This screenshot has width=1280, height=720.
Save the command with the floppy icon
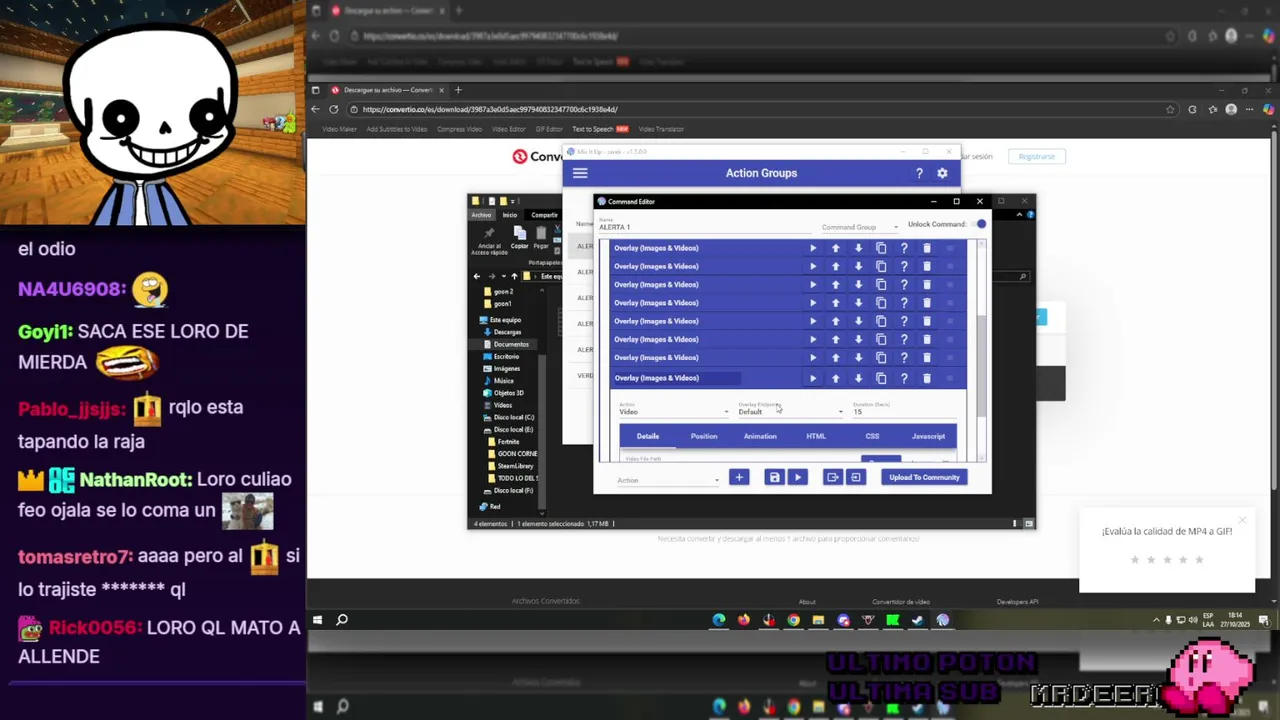point(774,478)
